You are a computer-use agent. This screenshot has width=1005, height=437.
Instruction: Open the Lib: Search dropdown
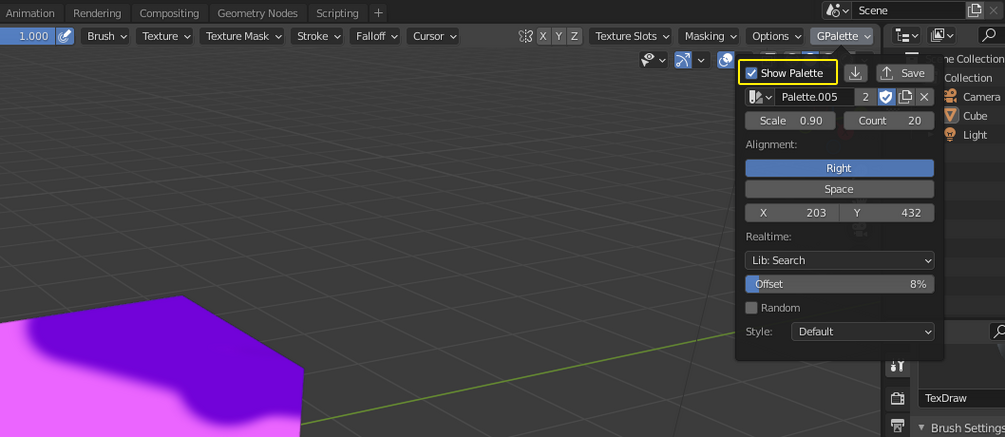tap(839, 261)
